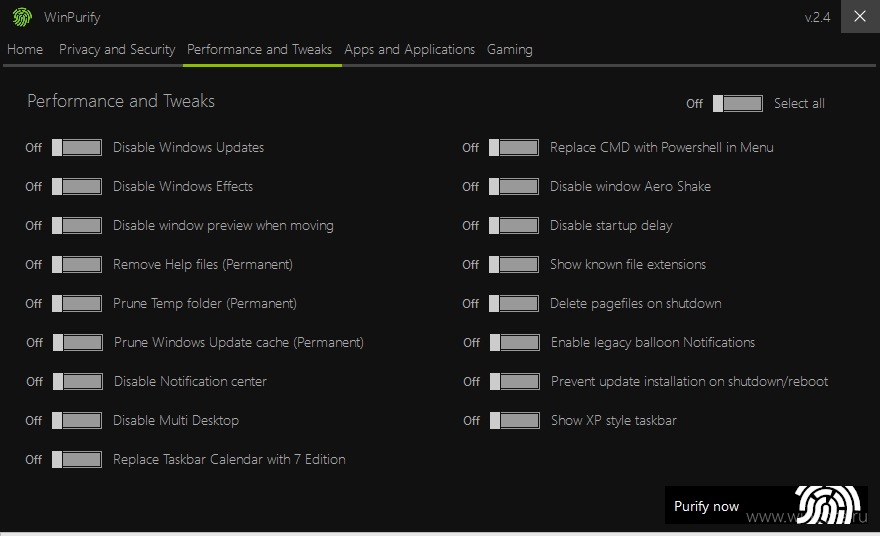Screen dimensions: 880x536
Task: Close the WinPurify window
Action: [860, 16]
